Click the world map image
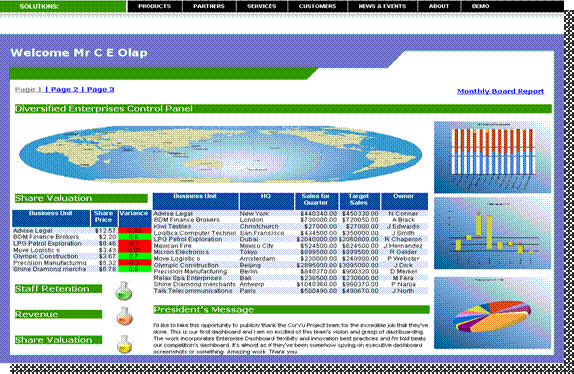 coord(221,154)
